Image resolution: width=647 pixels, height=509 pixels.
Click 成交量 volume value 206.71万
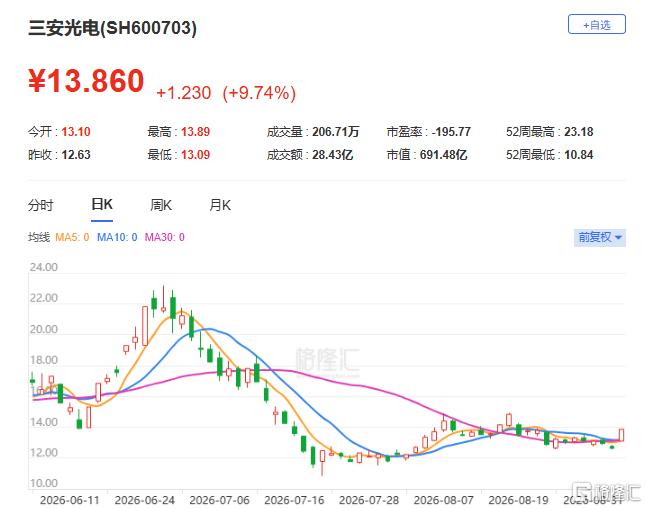pyautogui.click(x=335, y=132)
